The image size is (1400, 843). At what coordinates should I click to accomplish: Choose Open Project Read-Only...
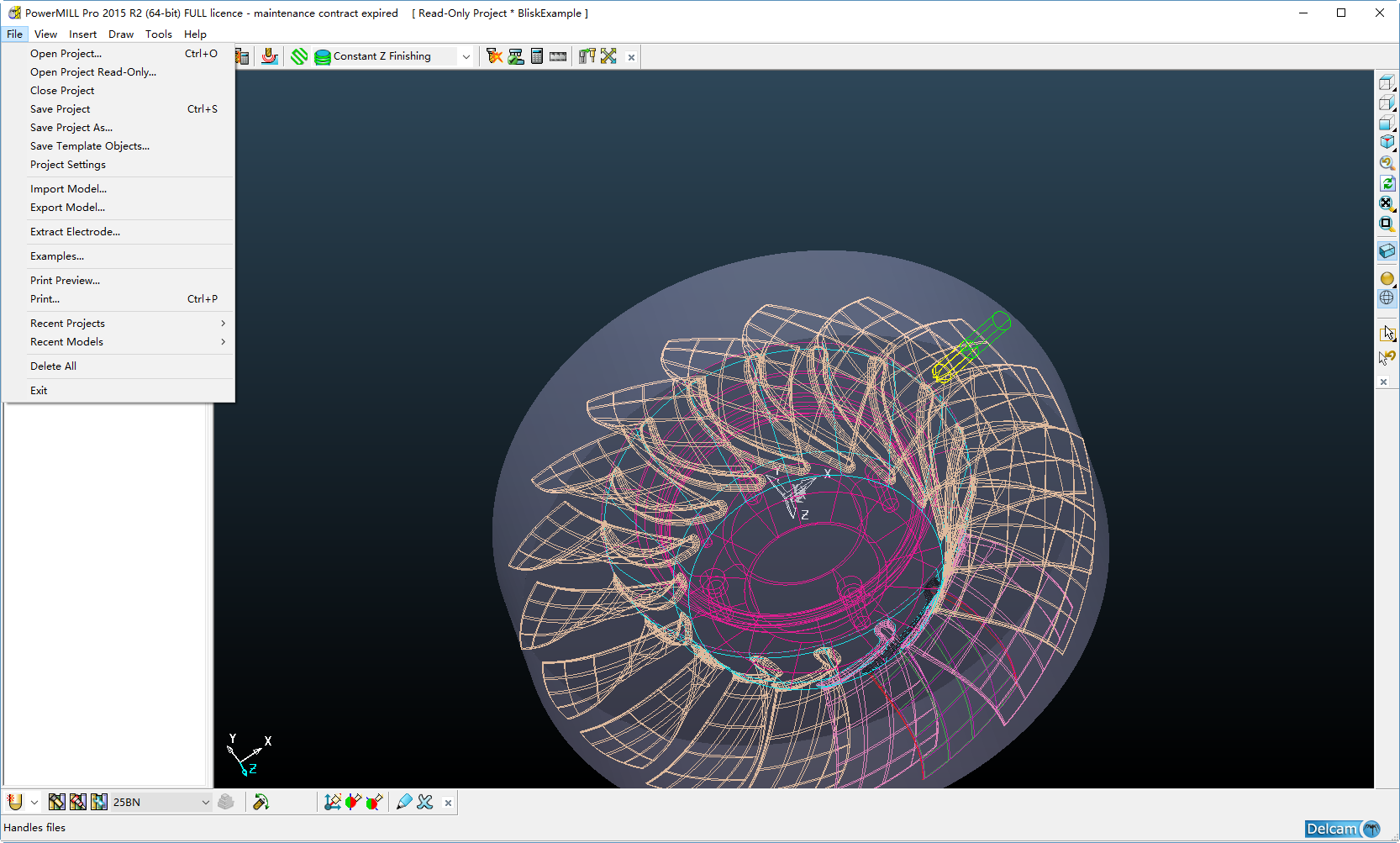[x=118, y=72]
